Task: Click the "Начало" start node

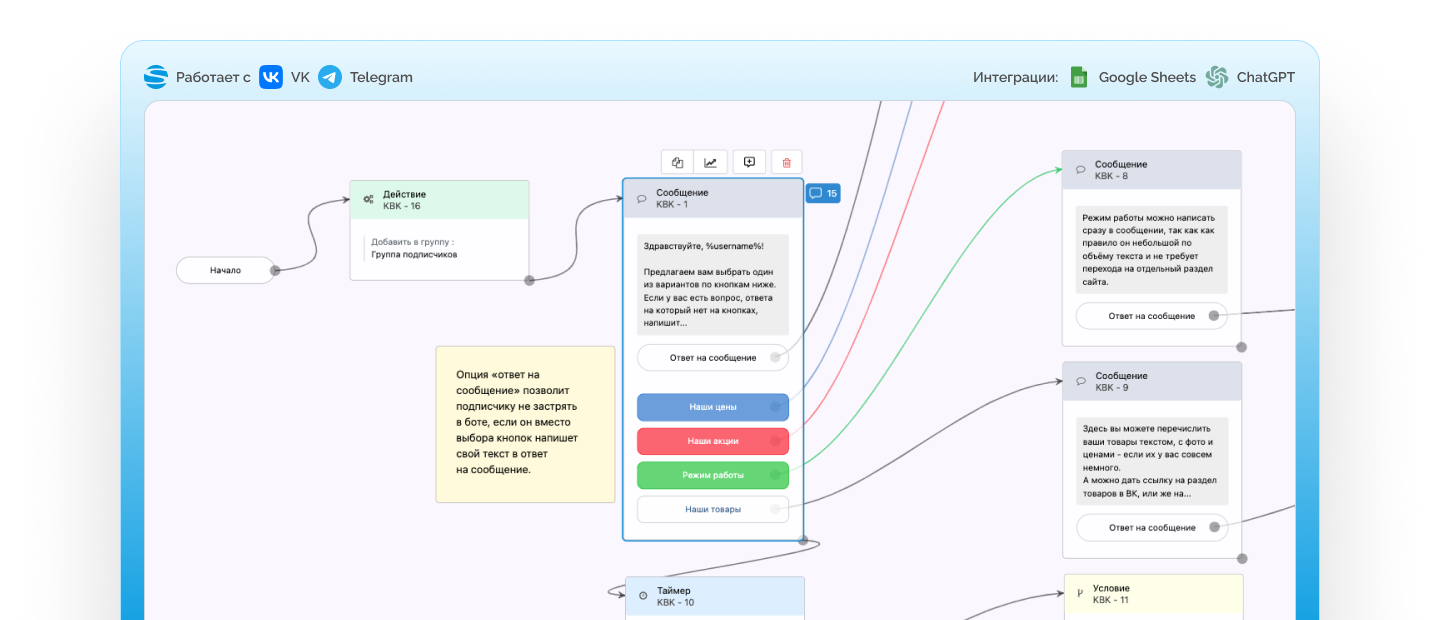Action: [225, 270]
